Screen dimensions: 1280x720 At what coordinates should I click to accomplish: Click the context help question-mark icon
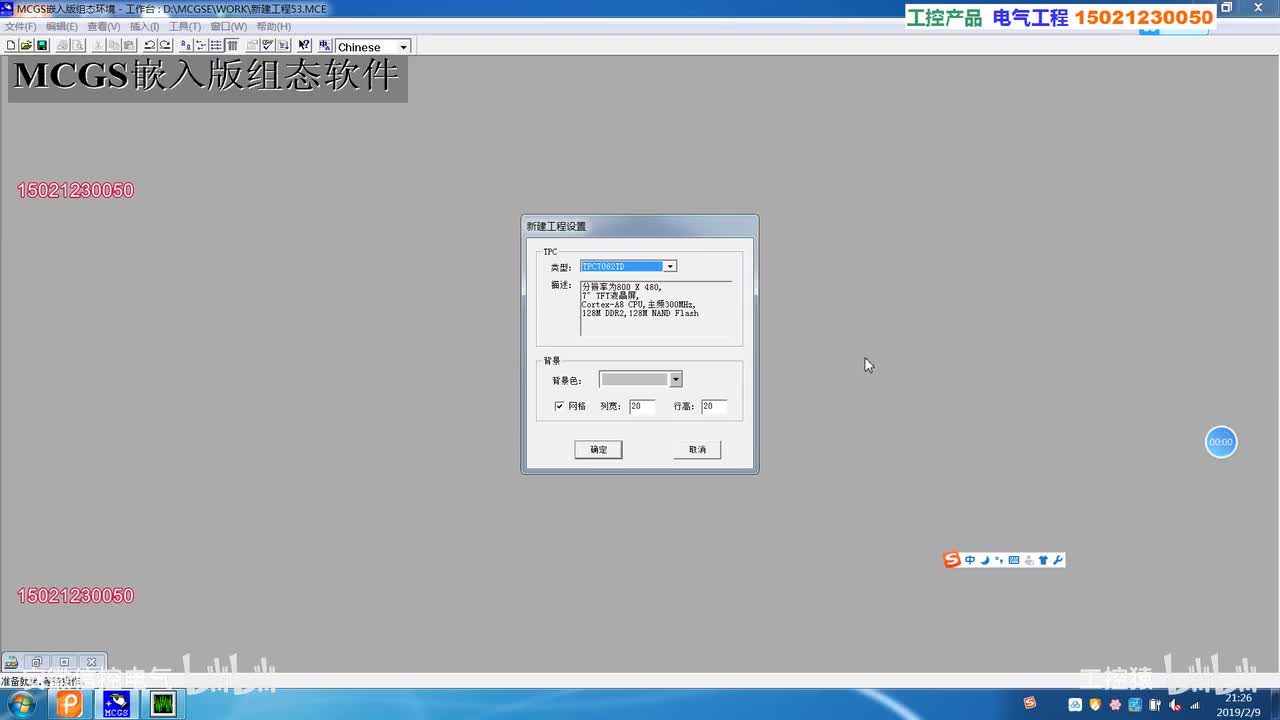(304, 46)
